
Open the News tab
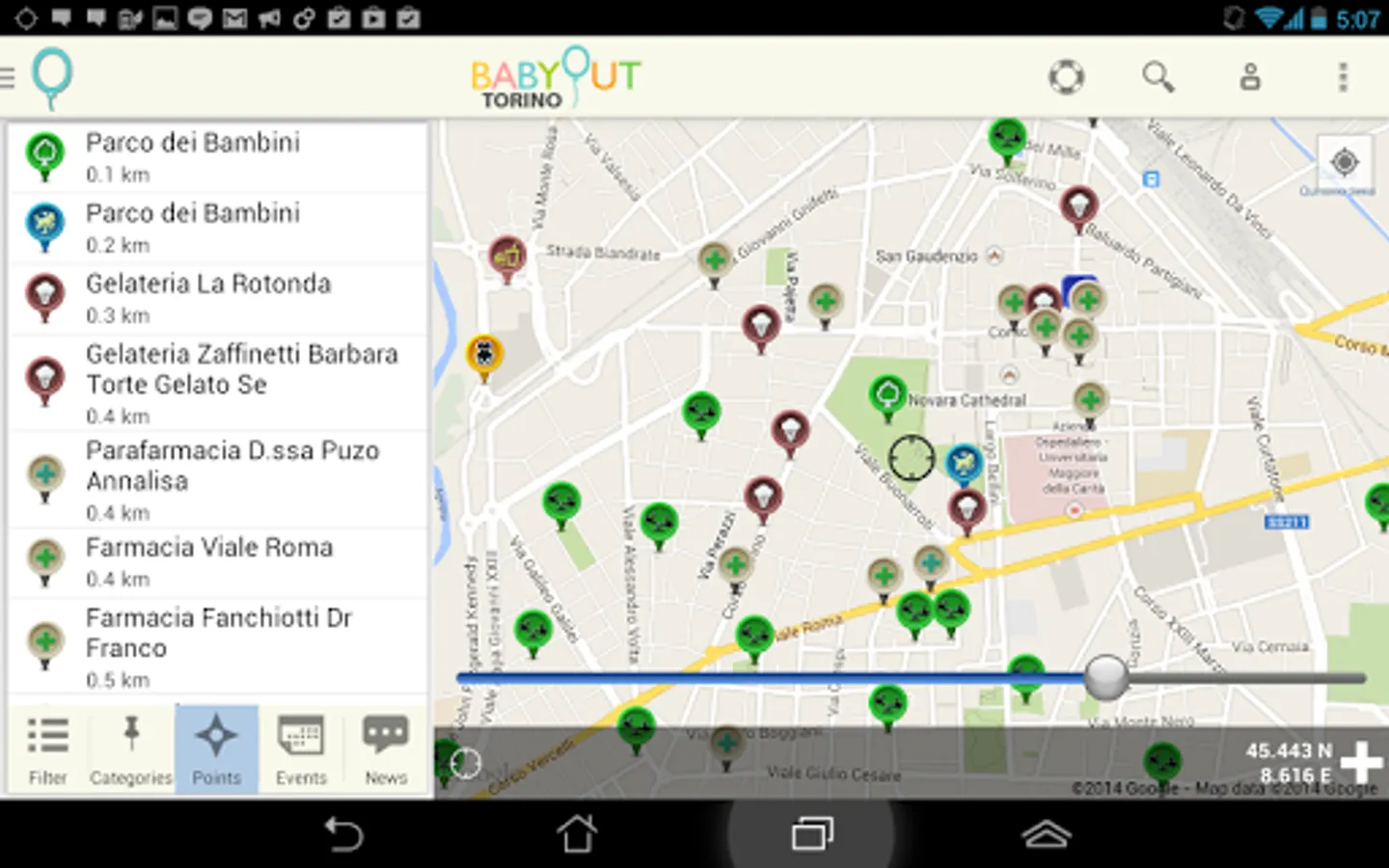click(386, 750)
